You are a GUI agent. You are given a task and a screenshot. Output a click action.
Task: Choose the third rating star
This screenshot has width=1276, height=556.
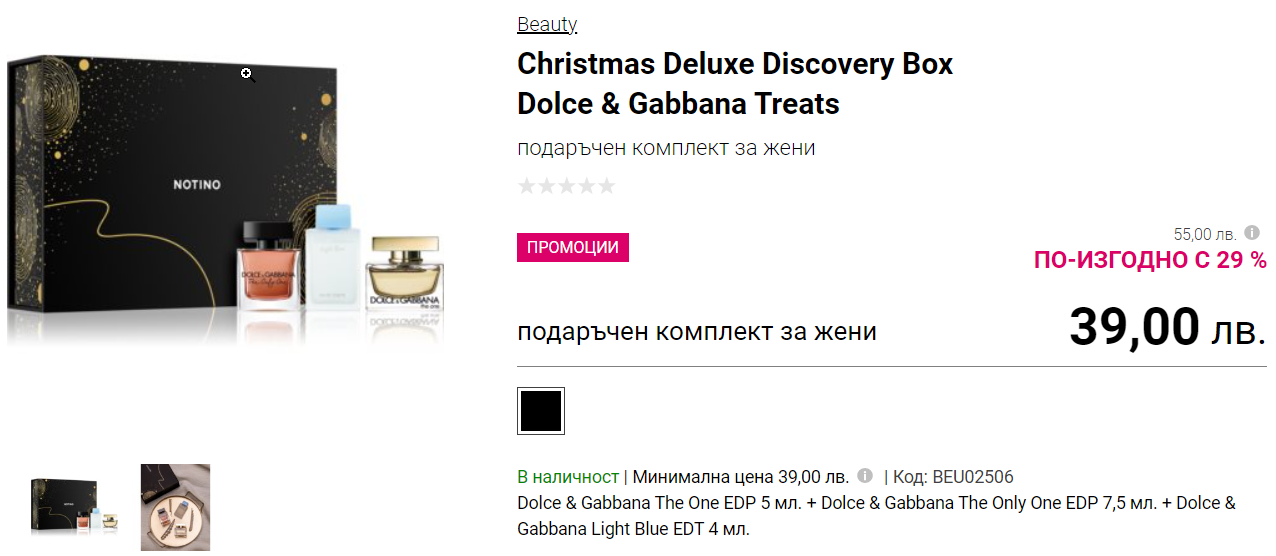pyautogui.click(x=566, y=186)
